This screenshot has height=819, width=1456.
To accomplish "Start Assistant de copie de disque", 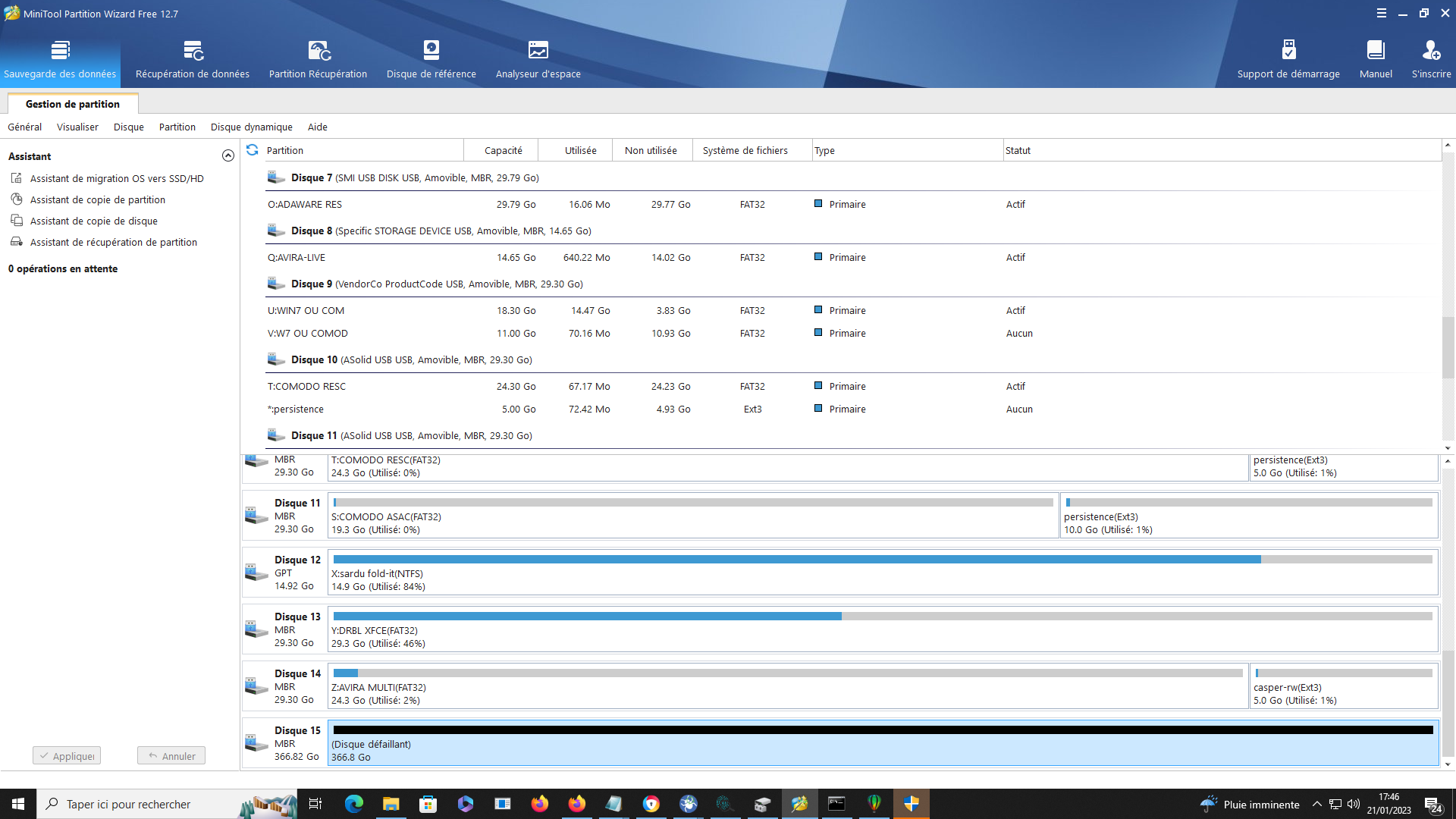I will [x=94, y=221].
